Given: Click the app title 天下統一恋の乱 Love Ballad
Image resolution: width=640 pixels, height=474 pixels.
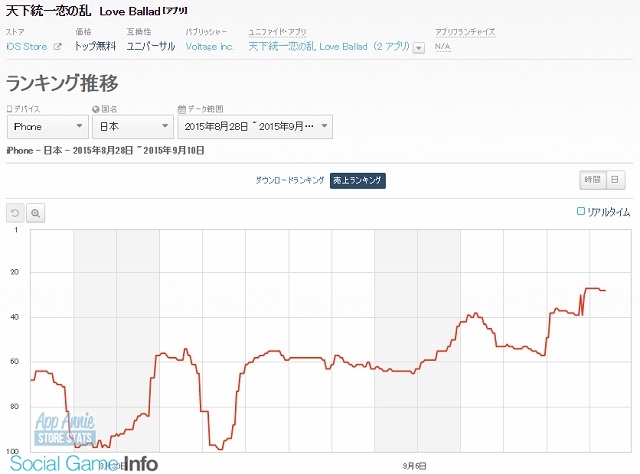Looking at the screenshot, I should [x=96, y=11].
